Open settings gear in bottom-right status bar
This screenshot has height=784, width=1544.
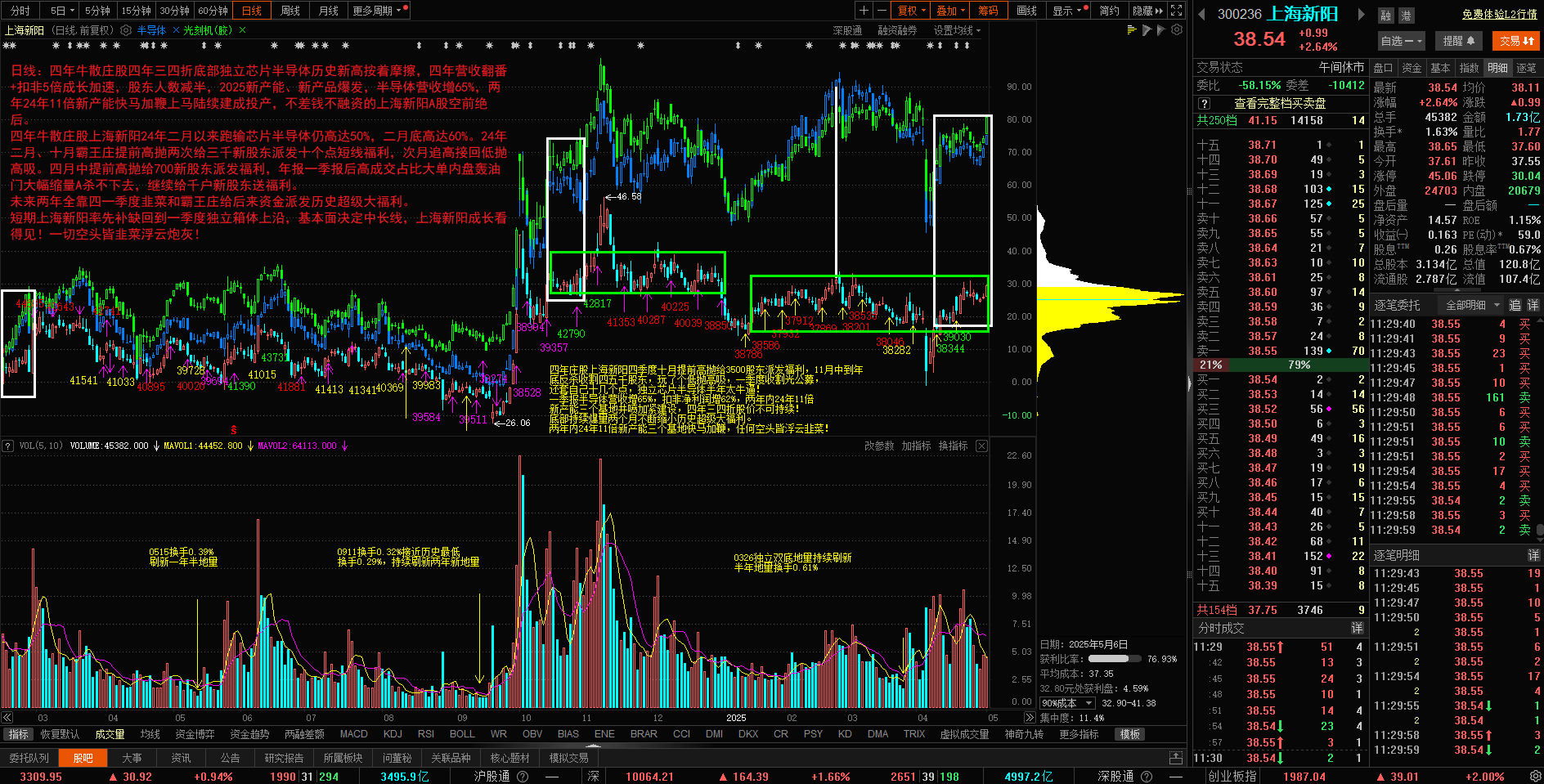pos(1534,776)
